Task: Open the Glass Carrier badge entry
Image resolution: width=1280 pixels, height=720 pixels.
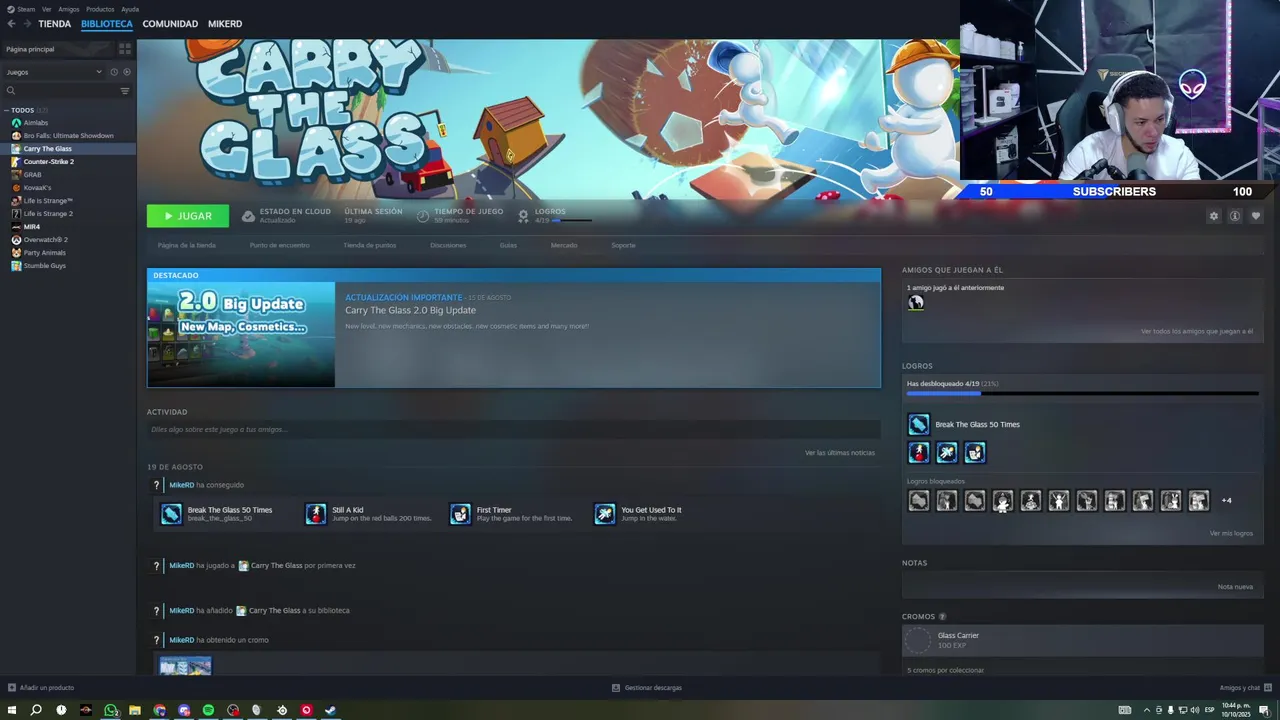Action: point(1082,641)
